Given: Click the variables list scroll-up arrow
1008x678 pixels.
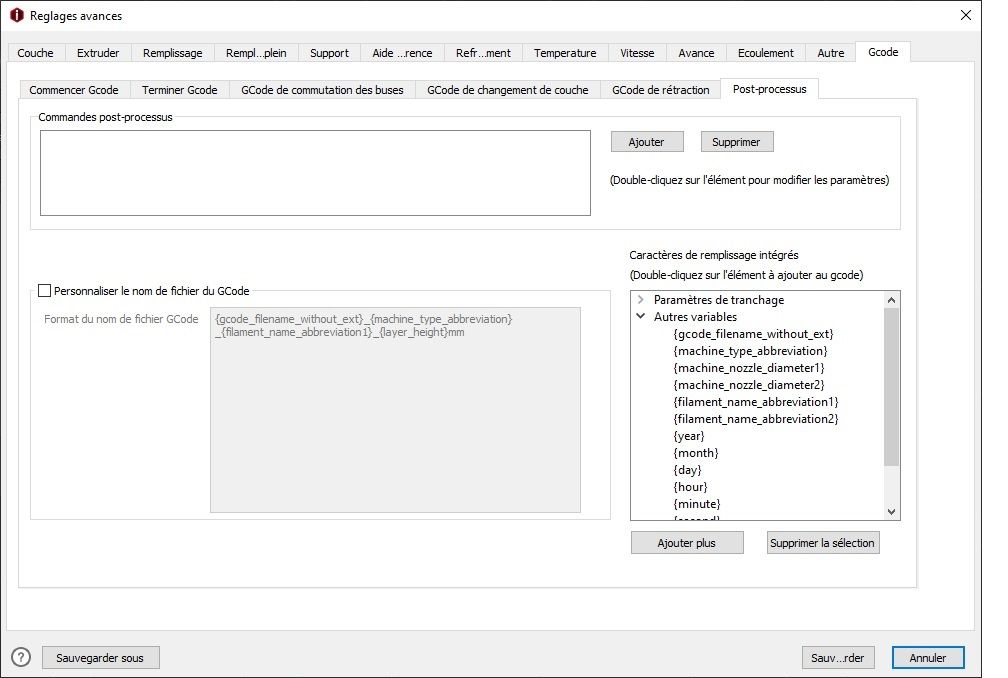Looking at the screenshot, I should (891, 299).
